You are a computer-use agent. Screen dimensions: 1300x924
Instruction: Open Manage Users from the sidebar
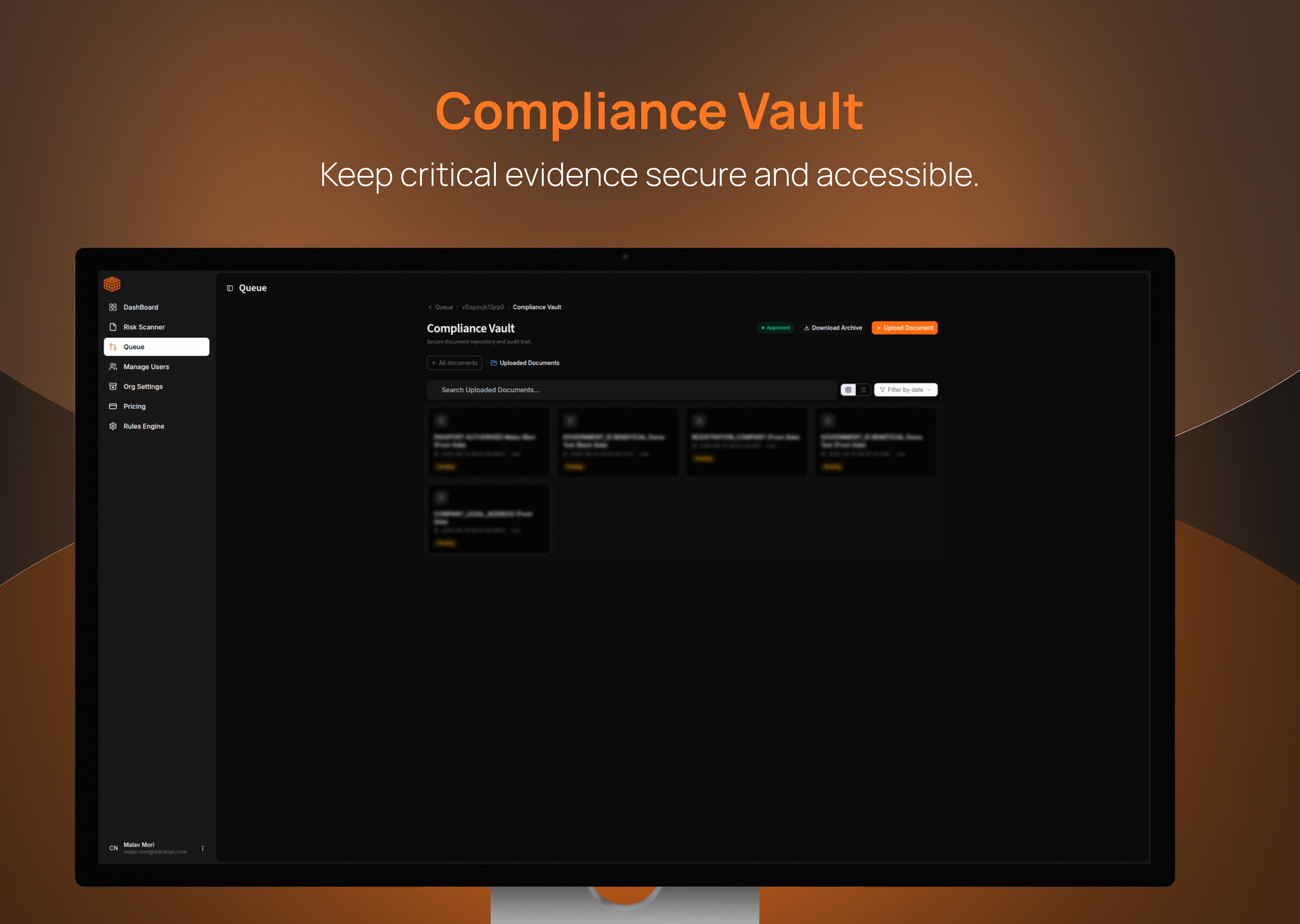pos(157,367)
